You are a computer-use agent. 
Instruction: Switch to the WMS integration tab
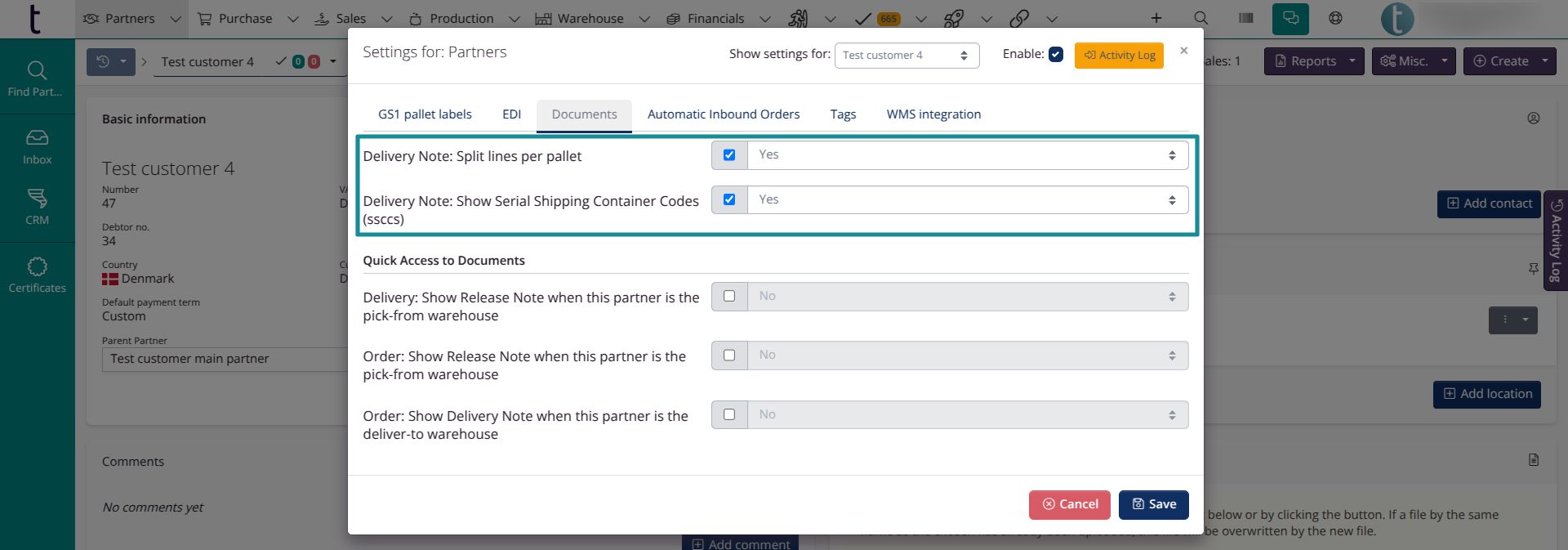pos(933,114)
